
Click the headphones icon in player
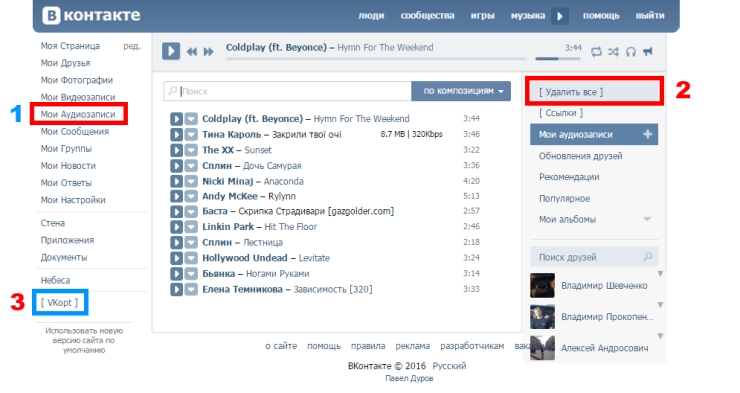pyautogui.click(x=631, y=51)
